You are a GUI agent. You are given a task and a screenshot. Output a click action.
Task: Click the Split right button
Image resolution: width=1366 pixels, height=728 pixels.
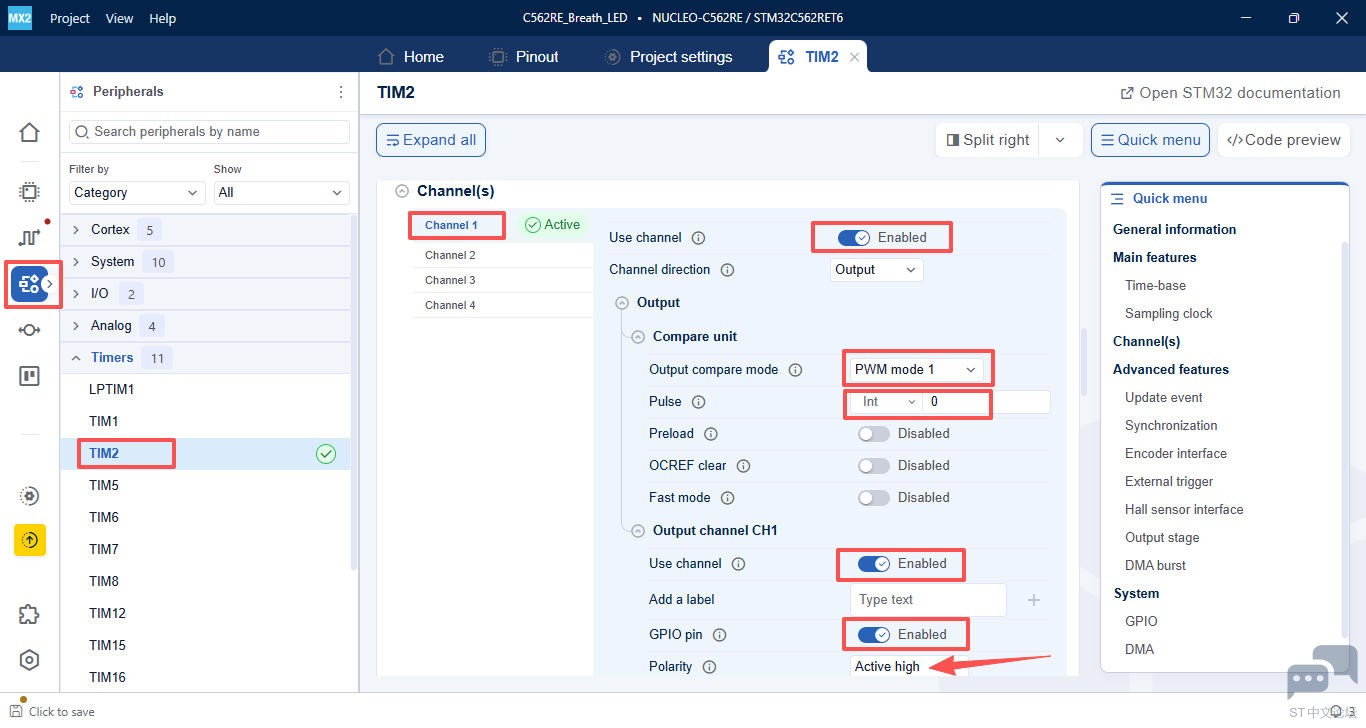987,140
